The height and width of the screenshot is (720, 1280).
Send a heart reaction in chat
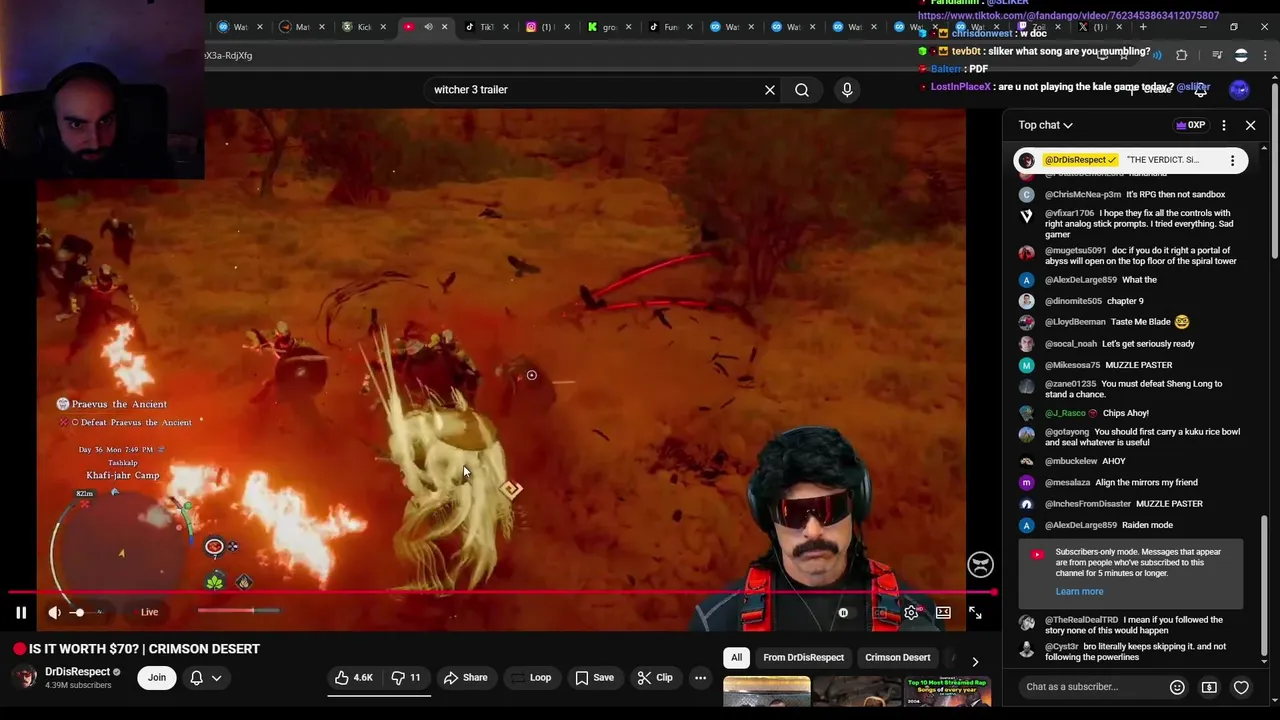click(x=1241, y=687)
